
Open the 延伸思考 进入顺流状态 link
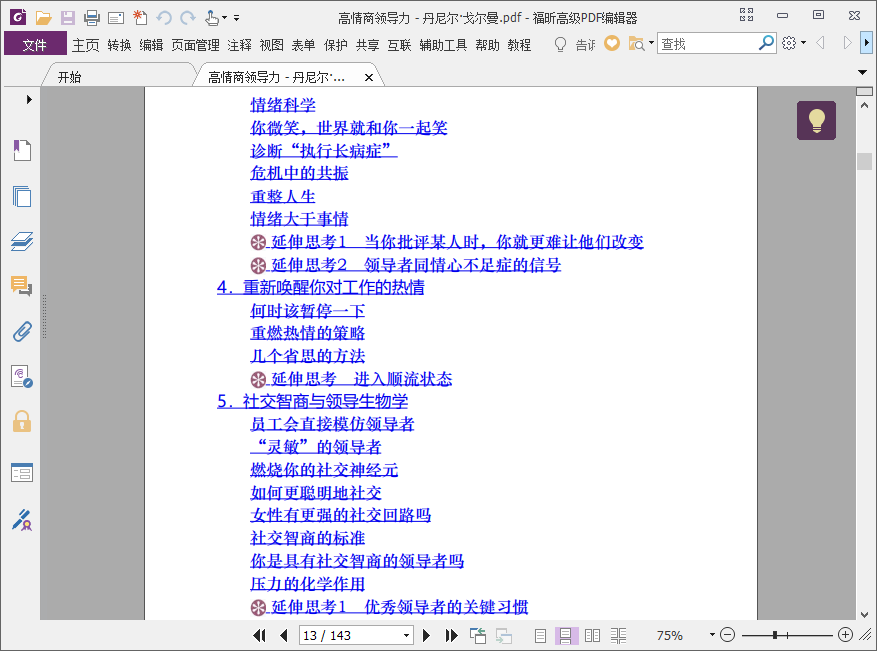351,379
